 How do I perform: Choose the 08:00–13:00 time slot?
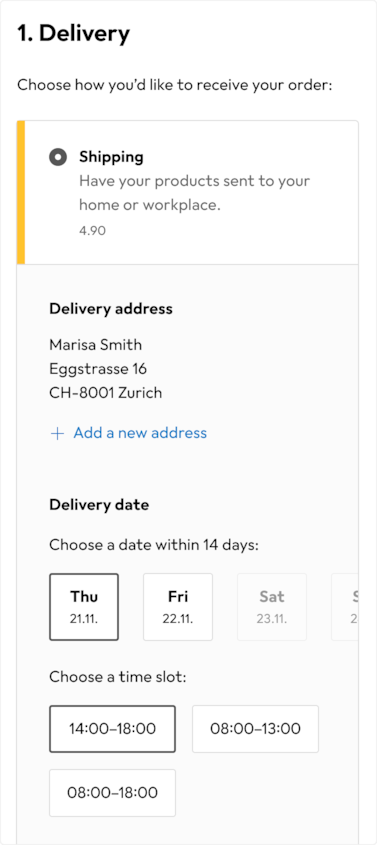click(x=255, y=729)
